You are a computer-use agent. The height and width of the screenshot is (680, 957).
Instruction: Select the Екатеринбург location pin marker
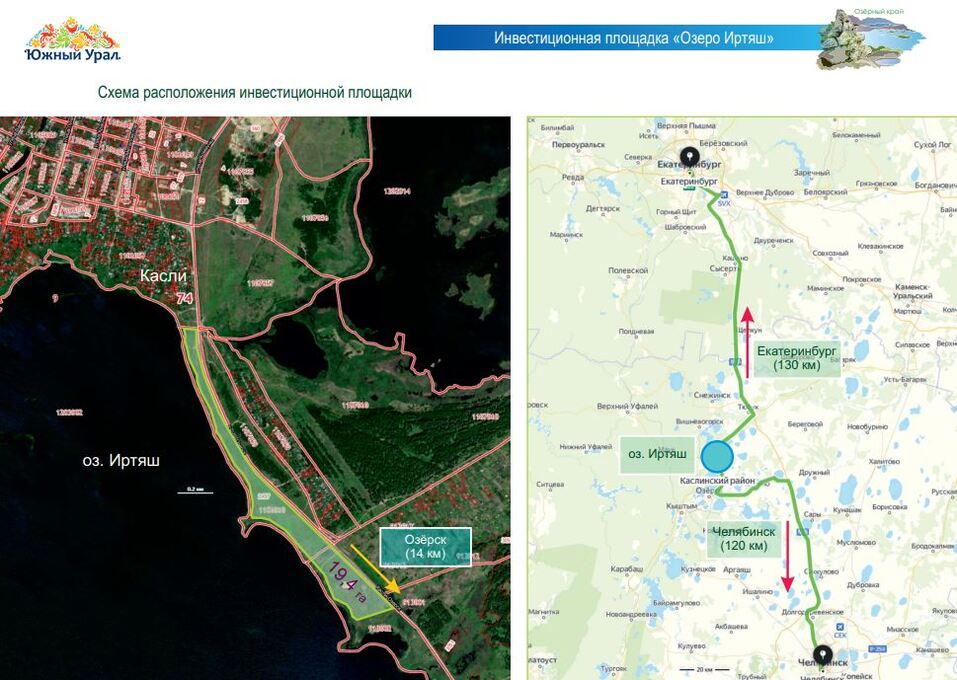(689, 156)
